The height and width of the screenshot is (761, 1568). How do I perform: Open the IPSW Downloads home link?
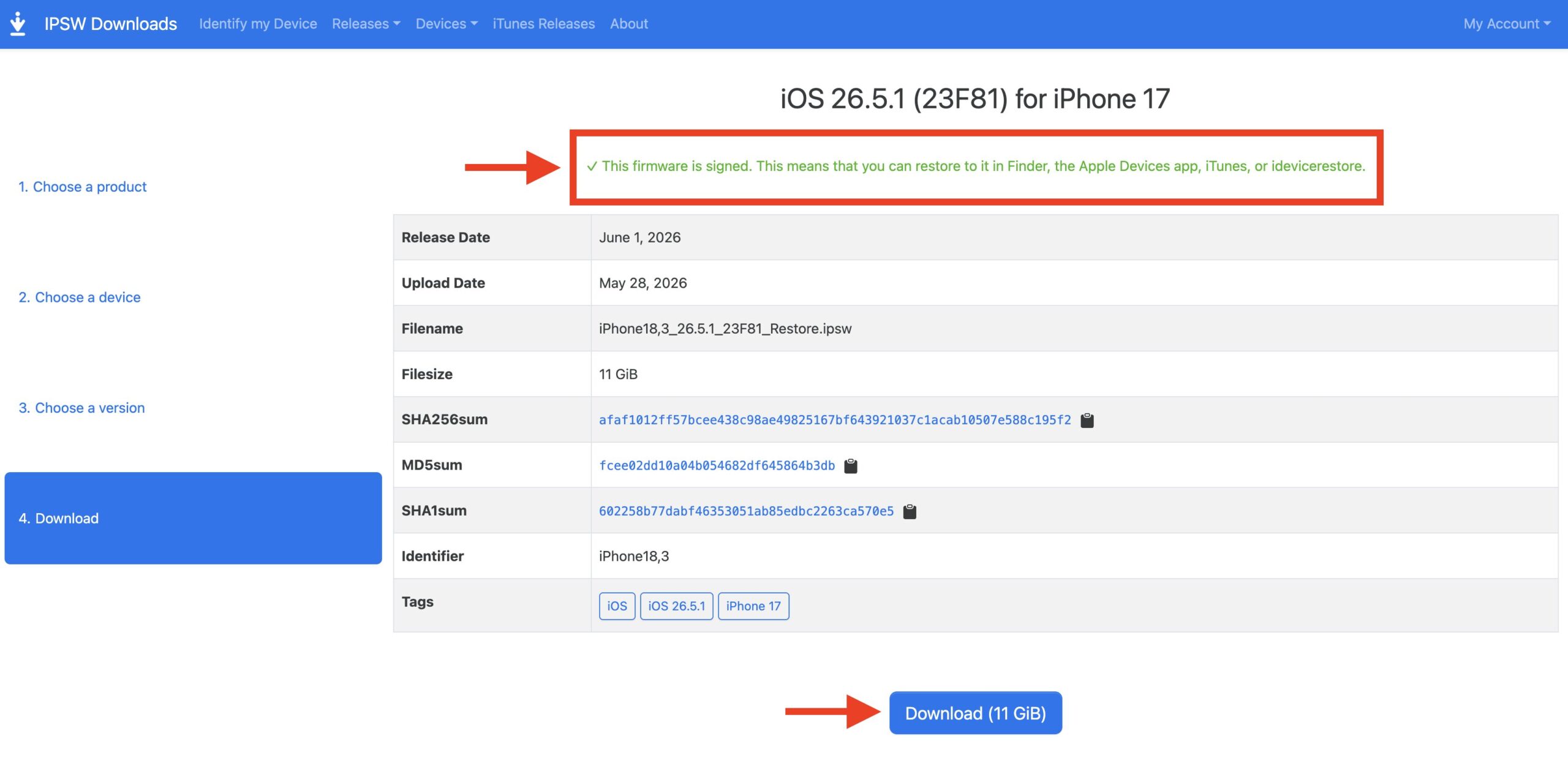pos(111,24)
